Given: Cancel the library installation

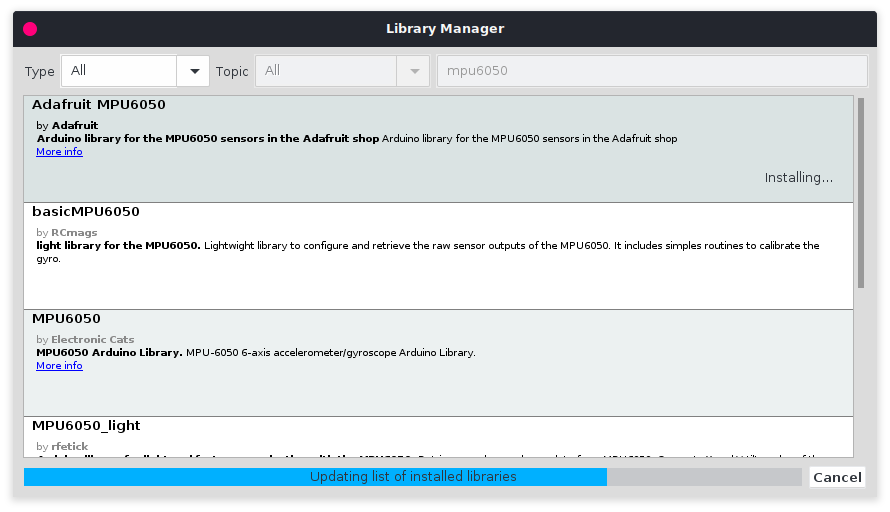Looking at the screenshot, I should 837,477.
